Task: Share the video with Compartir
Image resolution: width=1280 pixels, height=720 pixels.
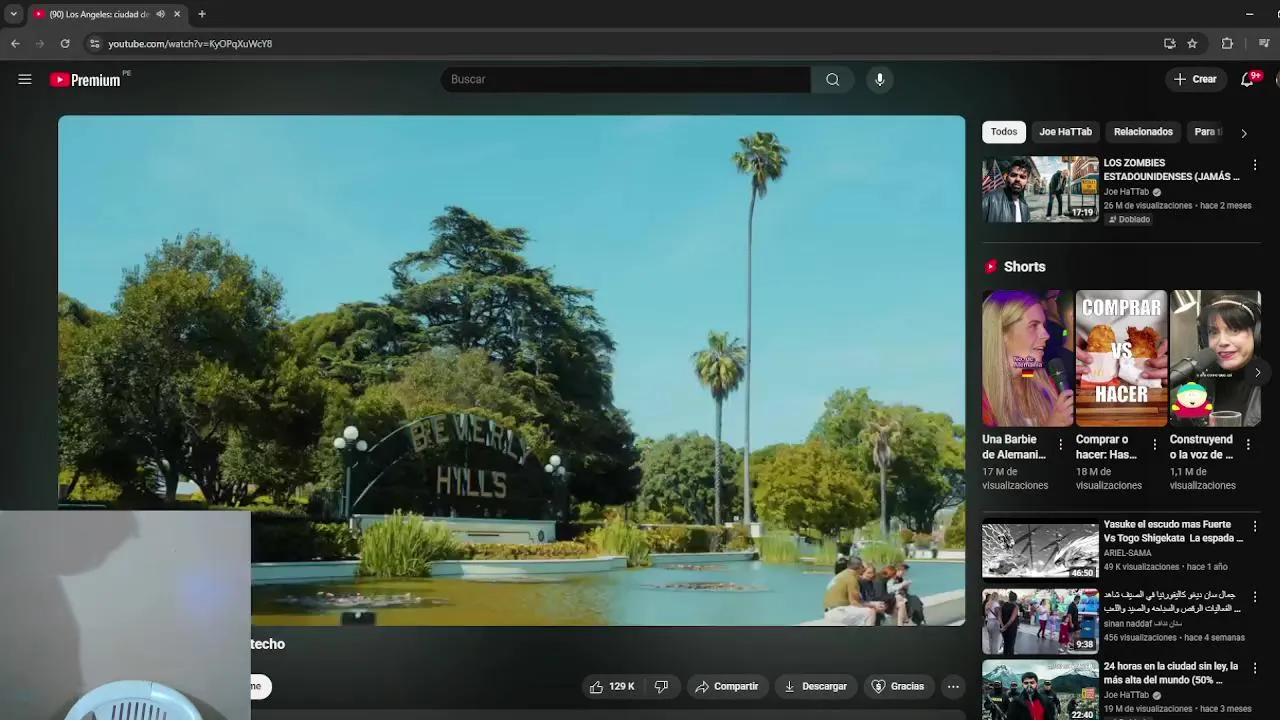Action: [727, 686]
